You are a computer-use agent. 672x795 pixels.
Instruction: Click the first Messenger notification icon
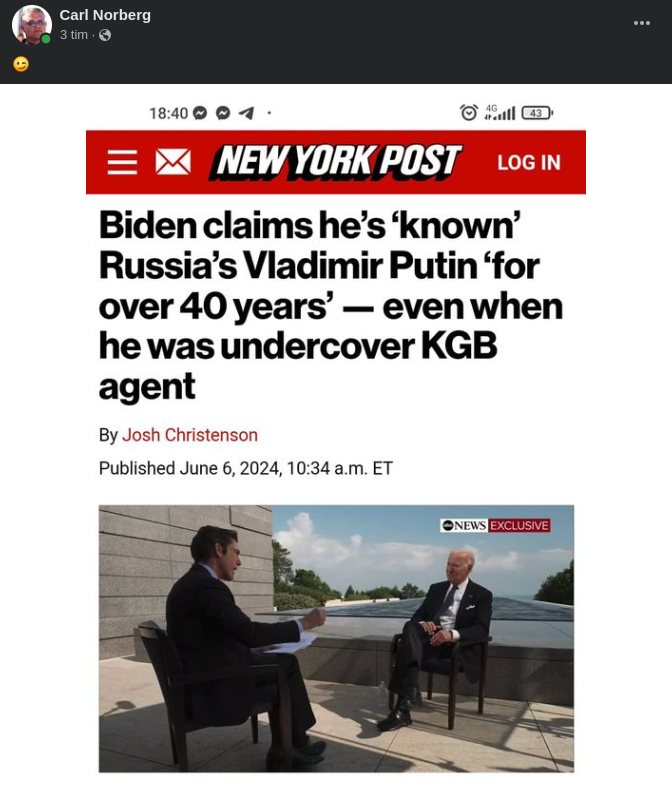point(200,113)
